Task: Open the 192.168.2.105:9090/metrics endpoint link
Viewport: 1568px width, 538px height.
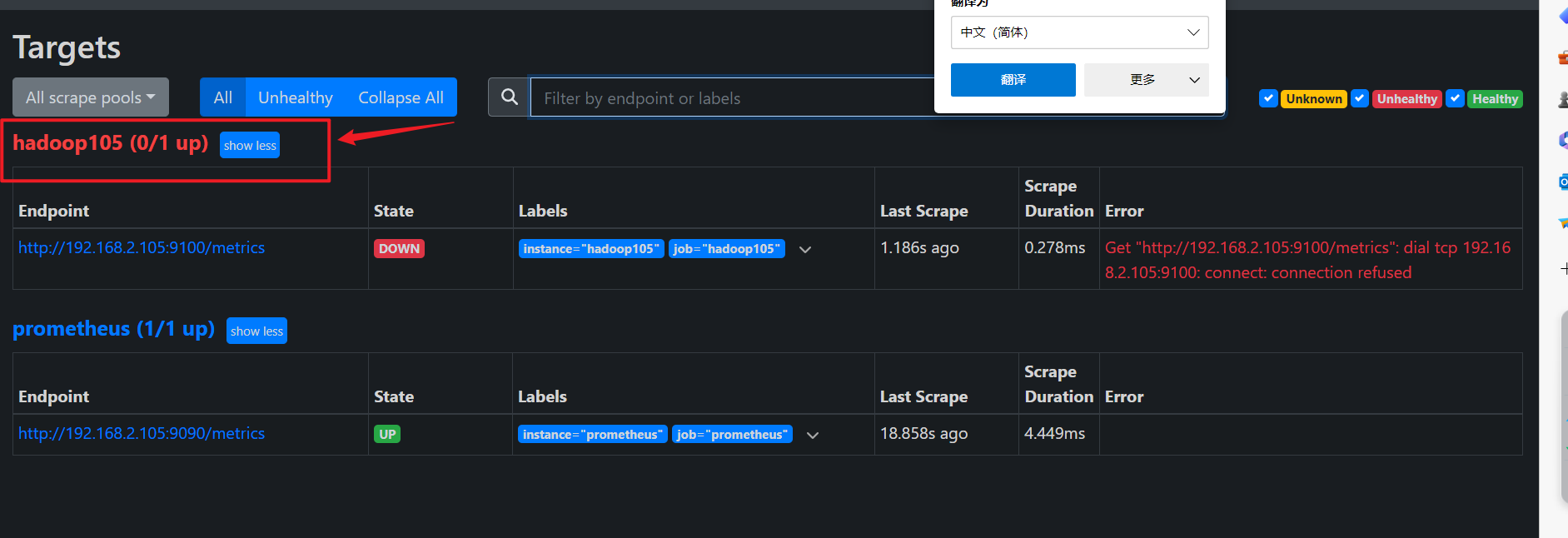Action: pos(142,433)
